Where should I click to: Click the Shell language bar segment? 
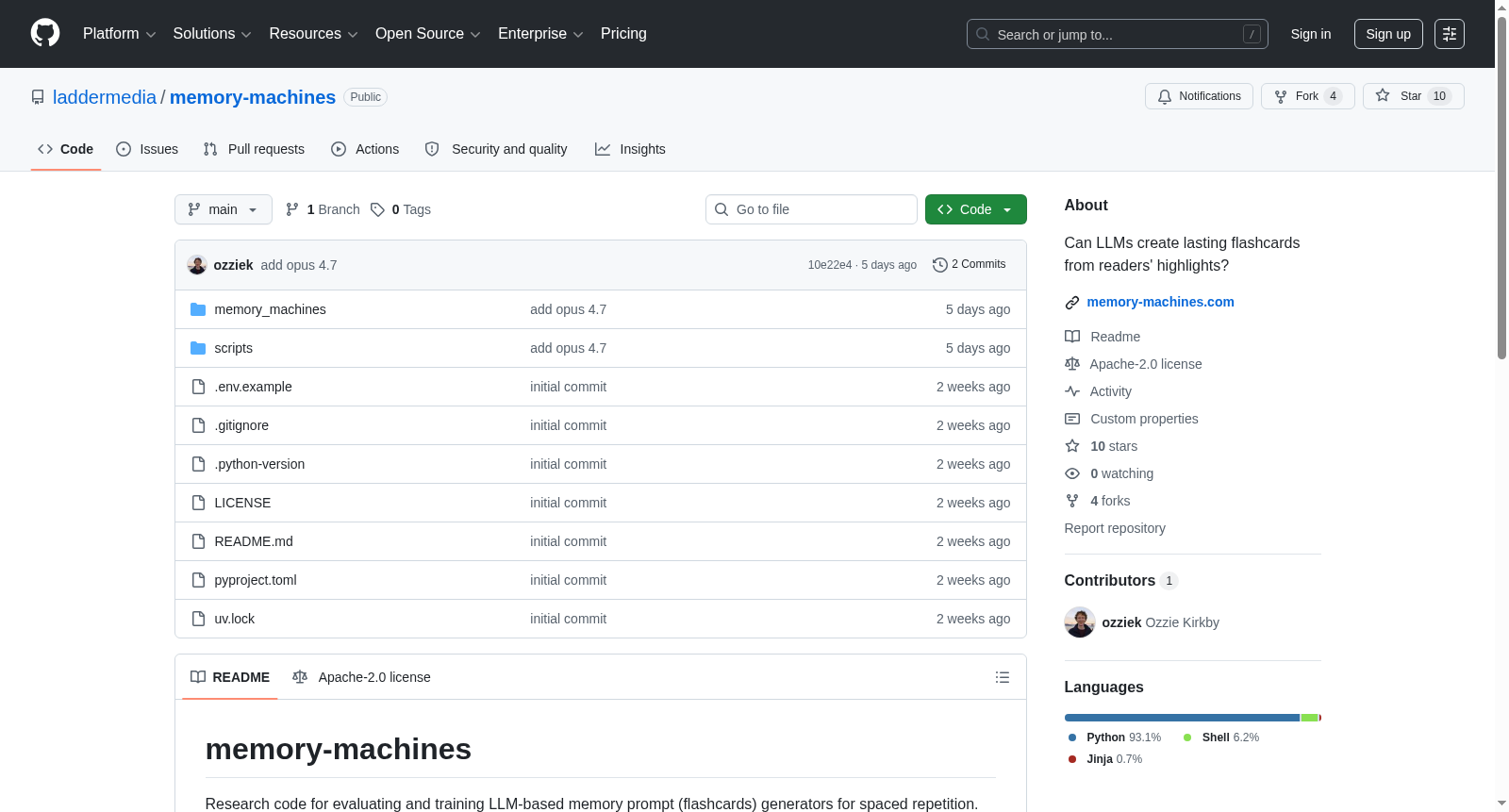coord(1309,718)
